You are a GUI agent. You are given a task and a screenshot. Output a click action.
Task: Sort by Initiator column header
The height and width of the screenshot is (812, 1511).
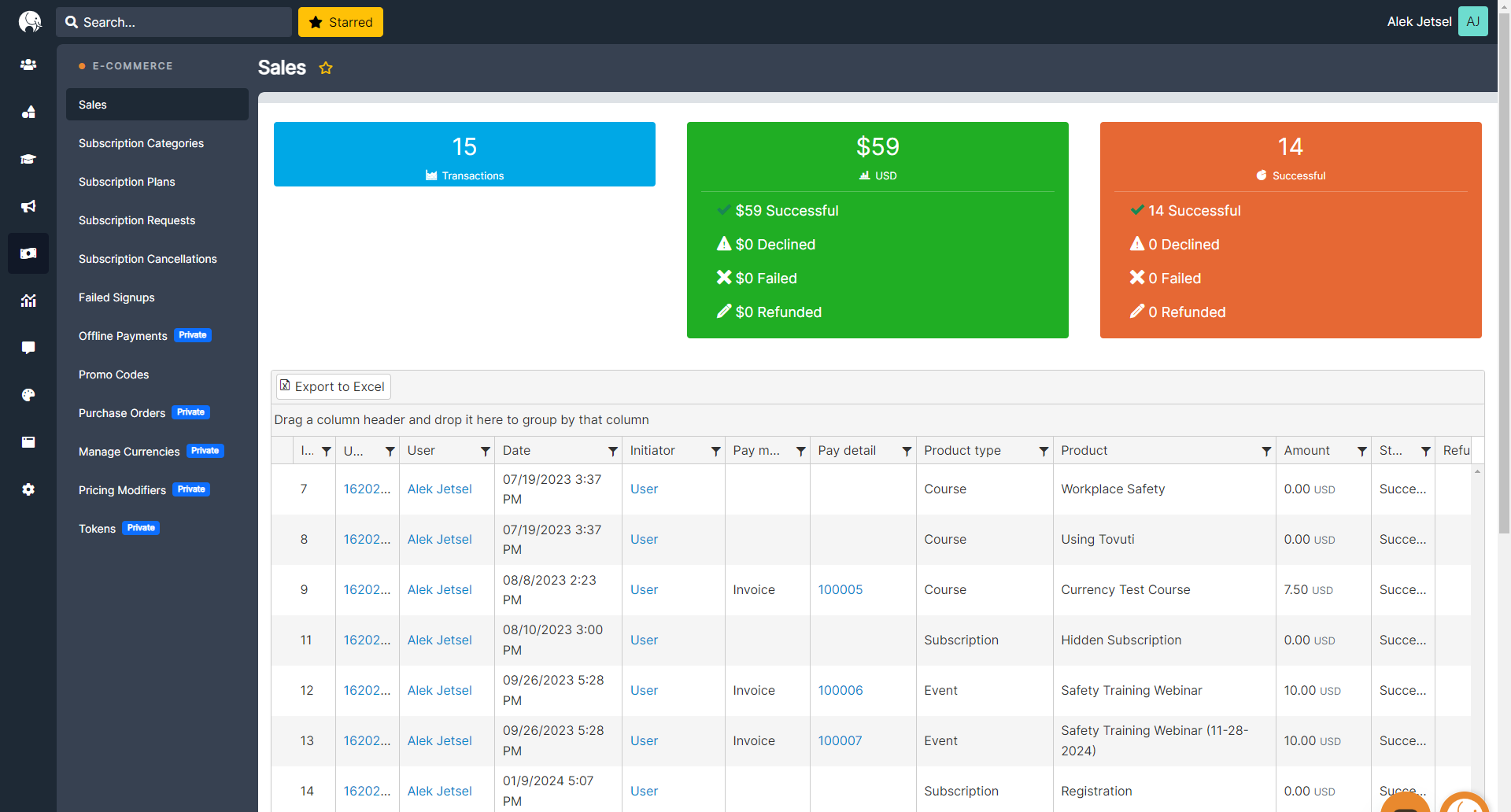[652, 451]
